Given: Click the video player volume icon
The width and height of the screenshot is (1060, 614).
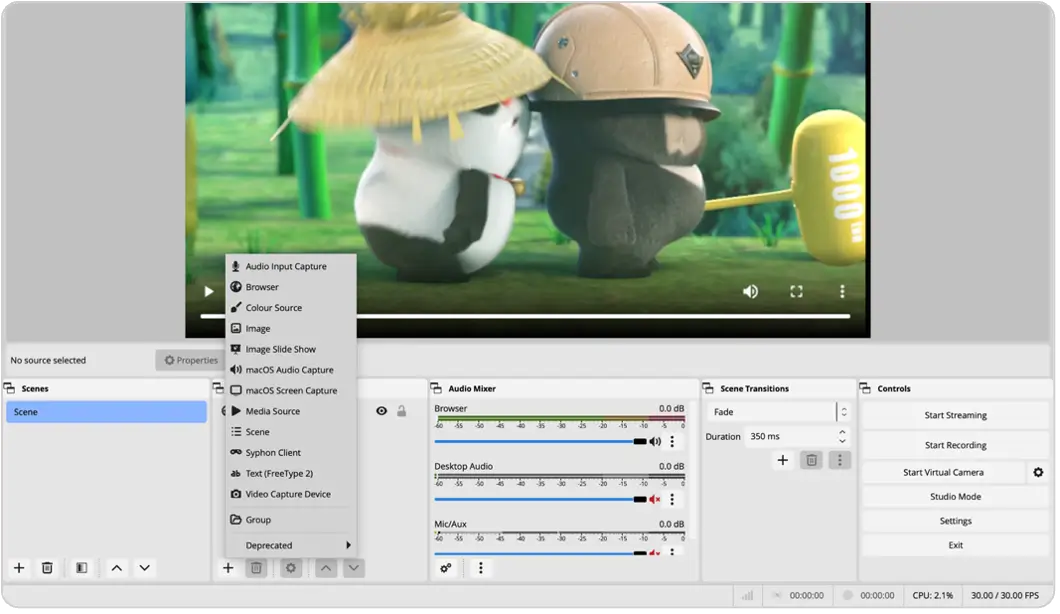Looking at the screenshot, I should tap(751, 292).
